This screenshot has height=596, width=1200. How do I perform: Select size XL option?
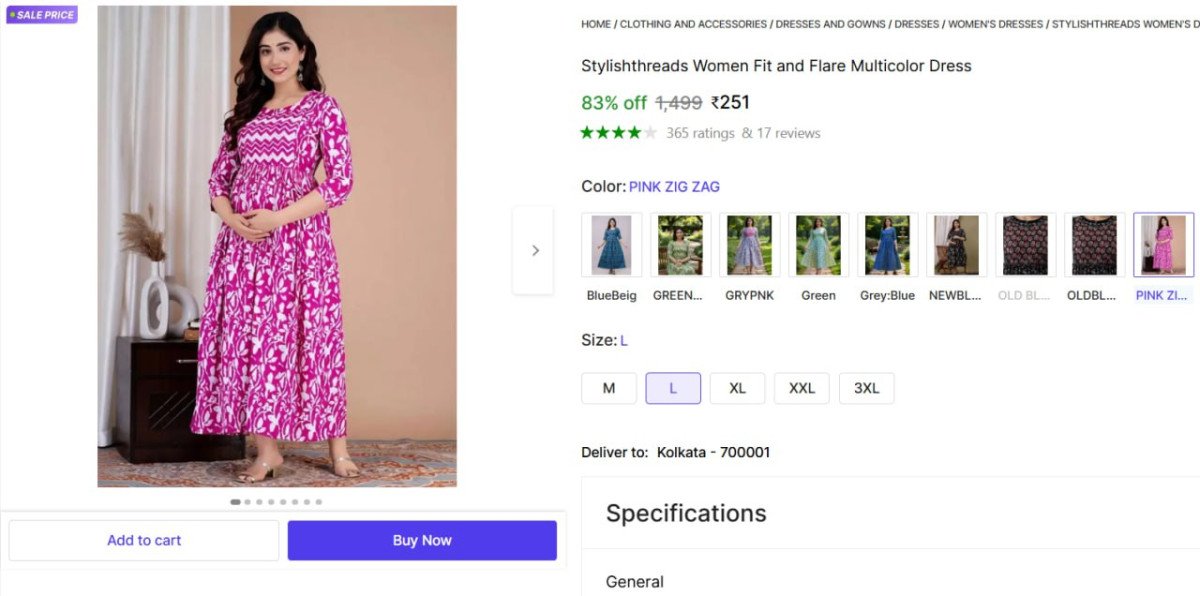click(737, 388)
